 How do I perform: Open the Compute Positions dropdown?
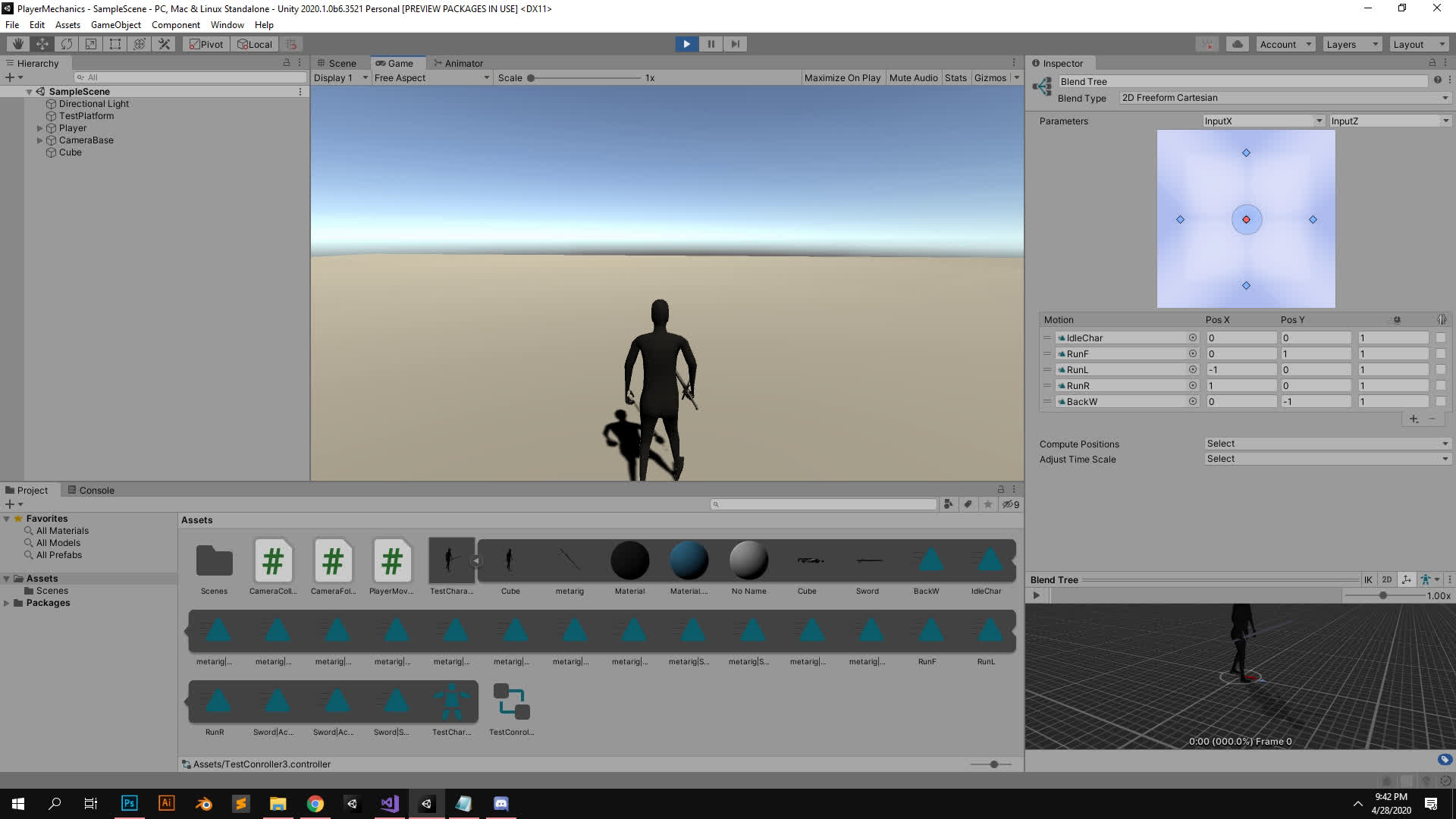(x=1327, y=444)
